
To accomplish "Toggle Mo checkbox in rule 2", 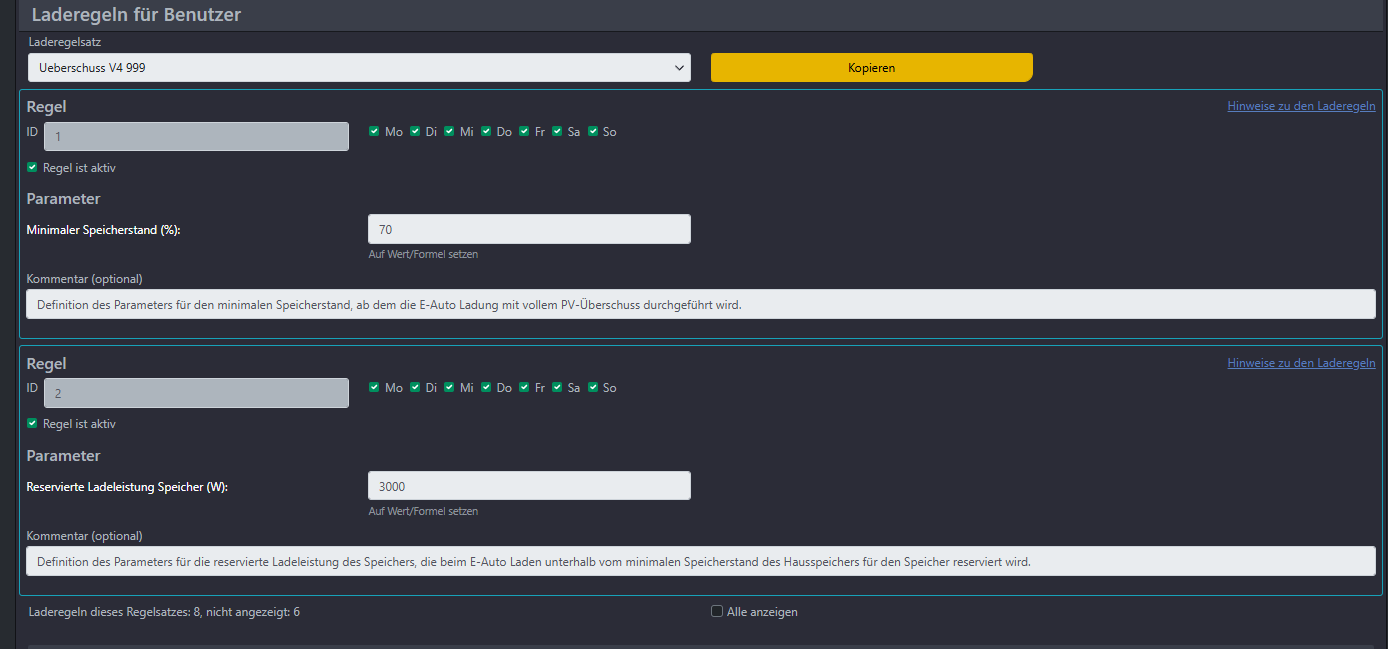I will tap(374, 387).
